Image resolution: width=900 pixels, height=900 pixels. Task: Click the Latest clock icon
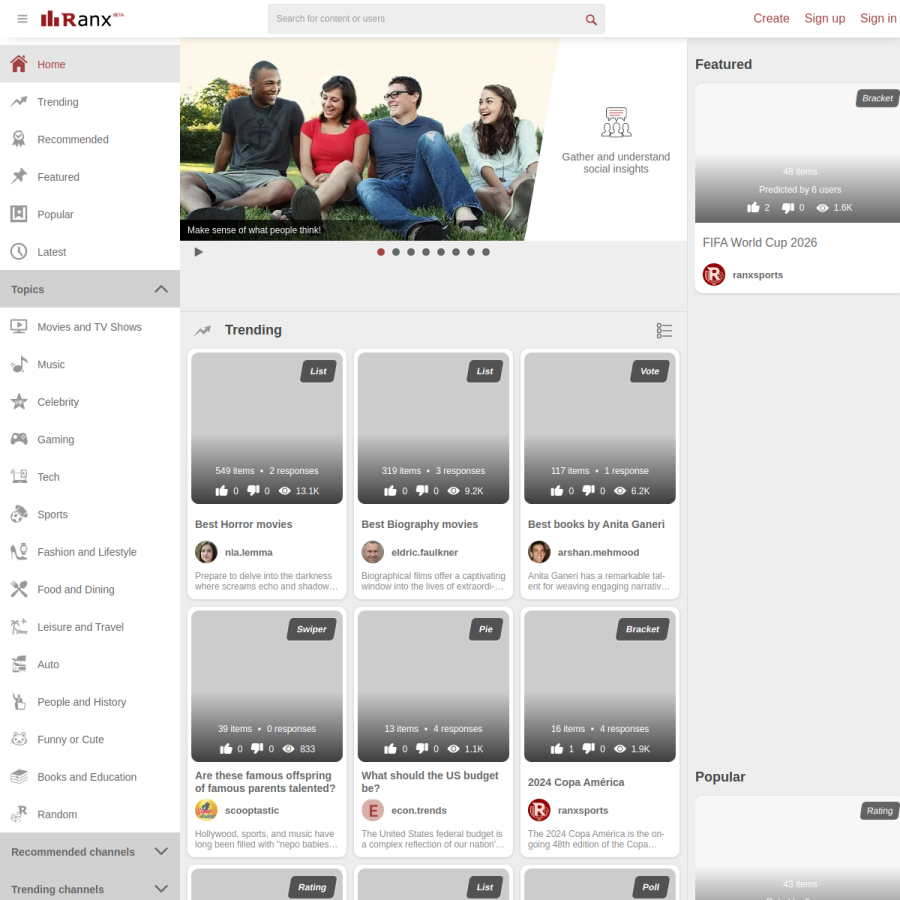[19, 251]
